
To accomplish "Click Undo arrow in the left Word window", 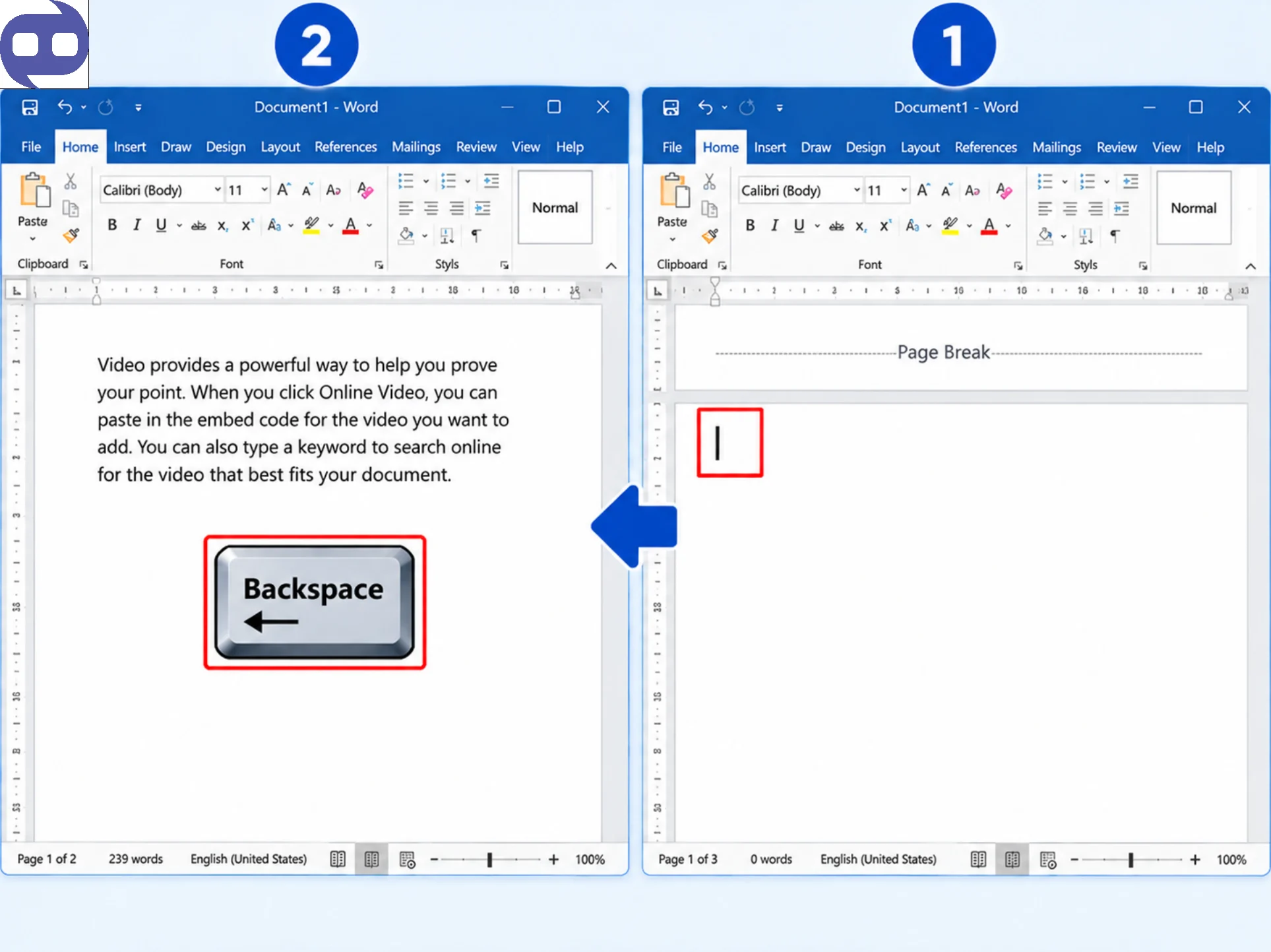I will [65, 106].
